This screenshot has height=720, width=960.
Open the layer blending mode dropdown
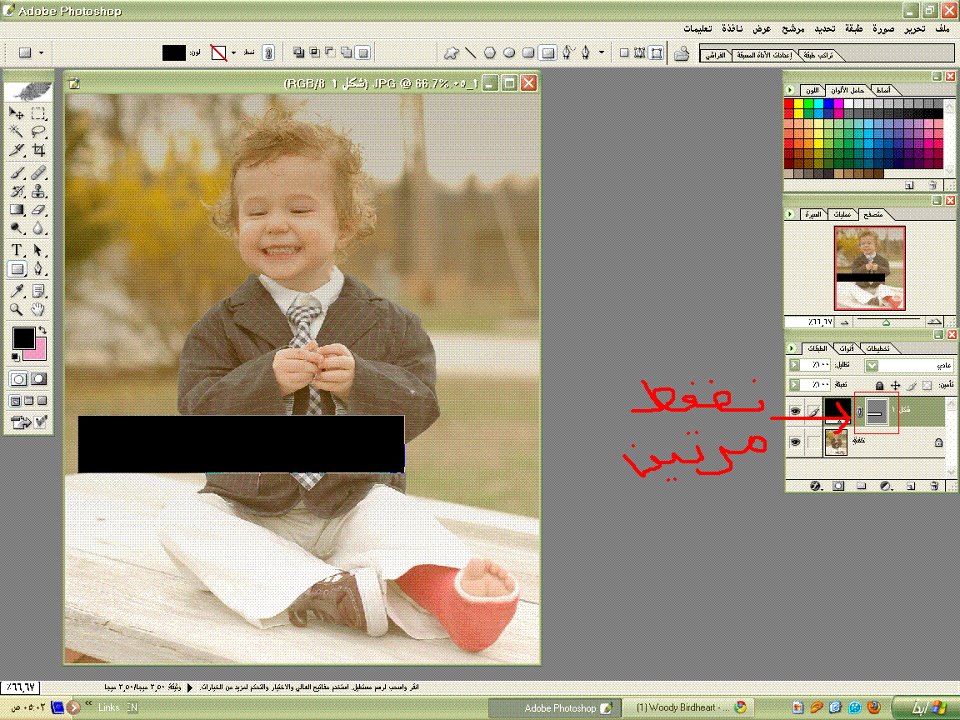point(870,366)
